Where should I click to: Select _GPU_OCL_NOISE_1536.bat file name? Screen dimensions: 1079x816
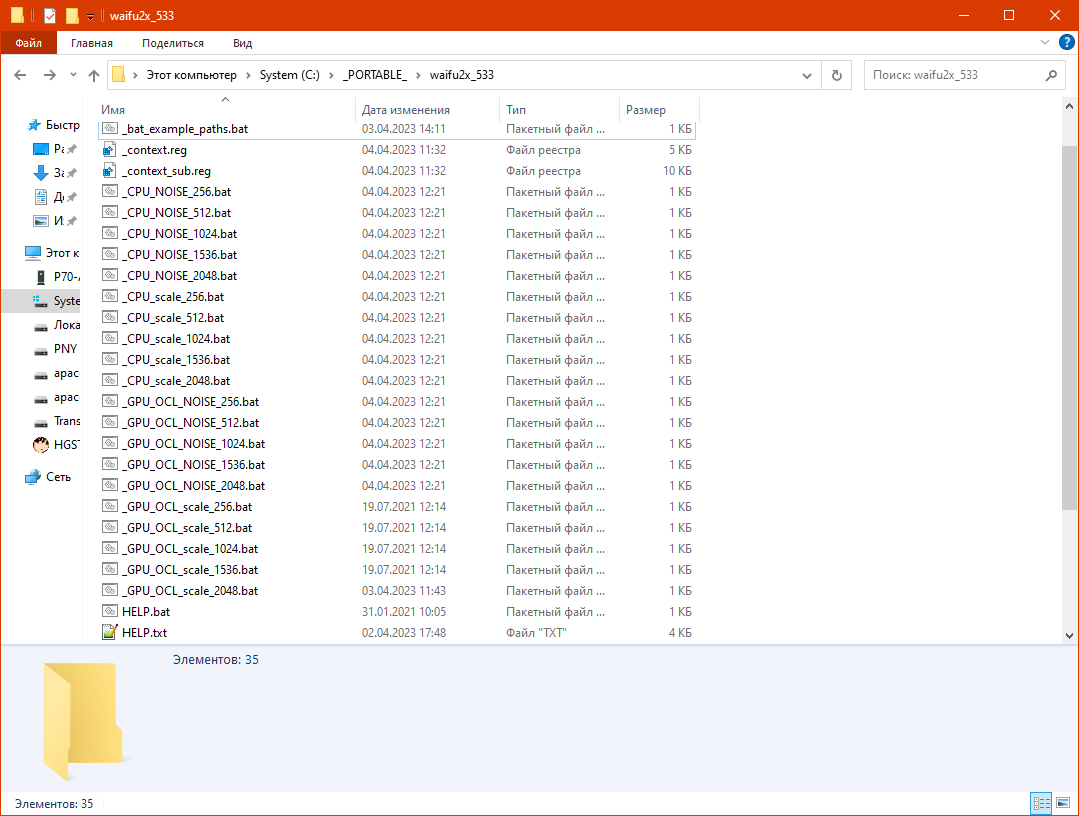[x=193, y=464]
